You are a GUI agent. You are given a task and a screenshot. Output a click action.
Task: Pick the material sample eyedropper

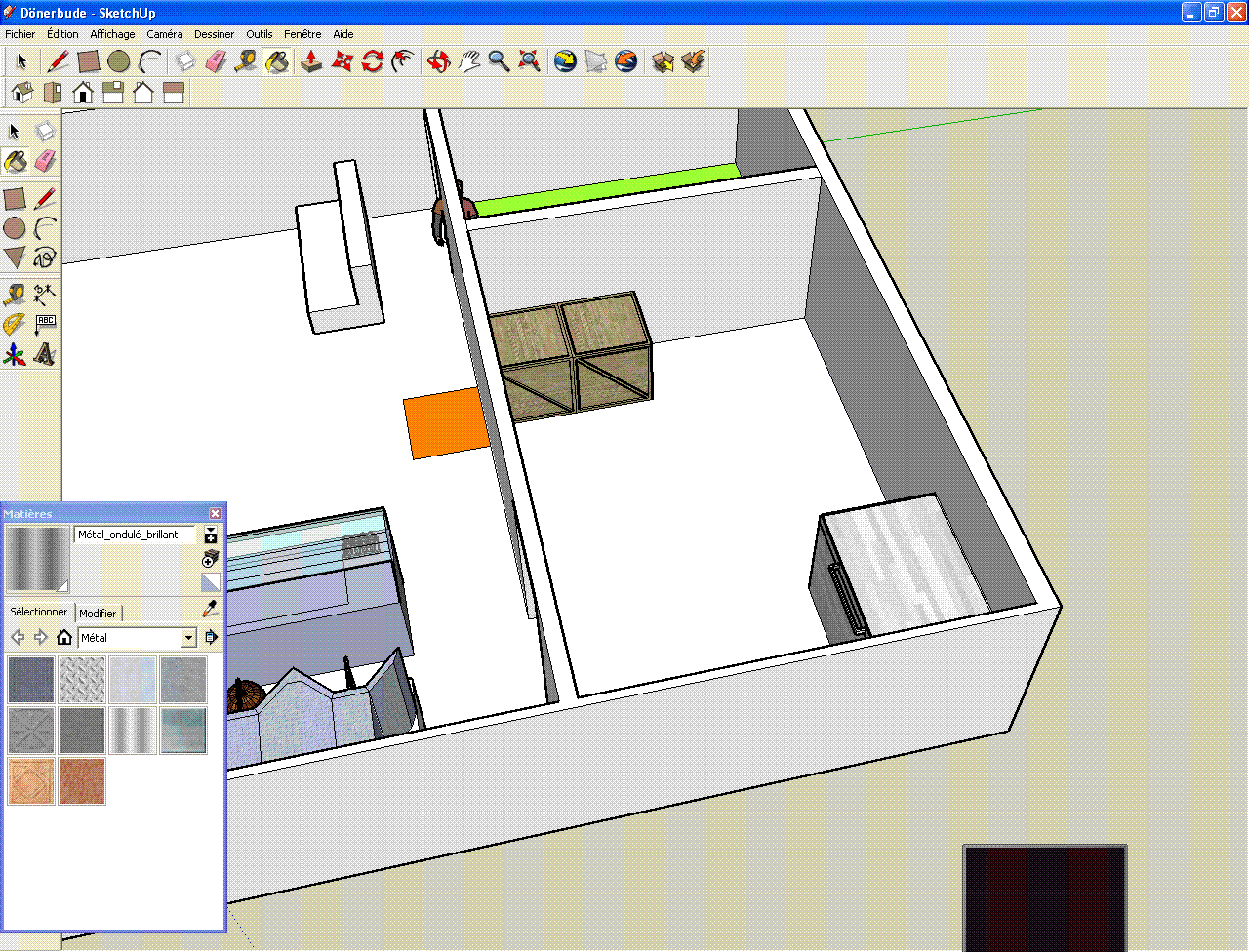click(x=209, y=610)
